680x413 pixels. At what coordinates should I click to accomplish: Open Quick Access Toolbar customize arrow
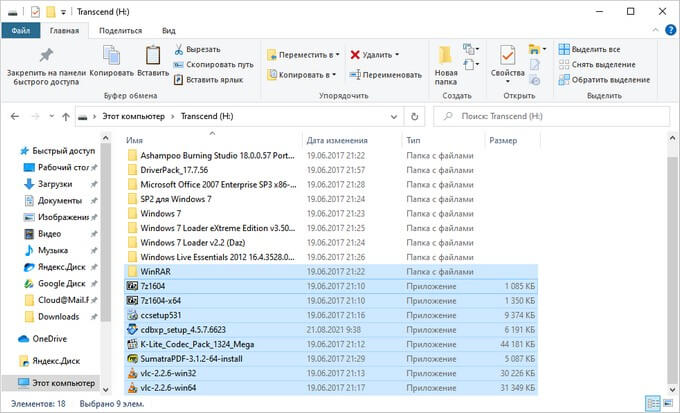click(x=63, y=12)
